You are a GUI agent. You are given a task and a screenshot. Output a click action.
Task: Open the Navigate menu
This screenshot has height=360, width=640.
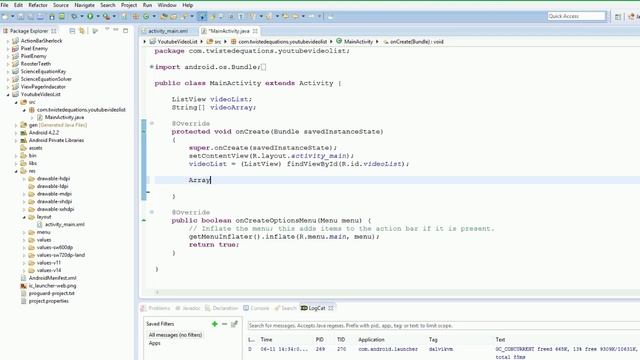pos(84,5)
